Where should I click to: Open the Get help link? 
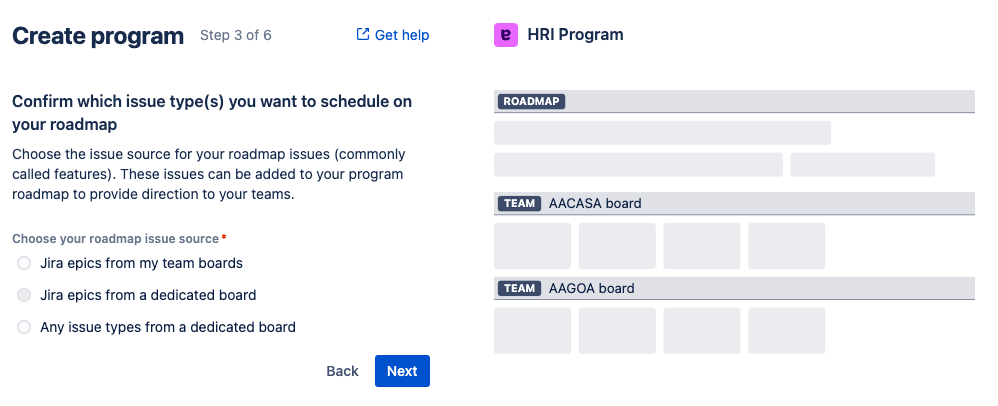401,35
